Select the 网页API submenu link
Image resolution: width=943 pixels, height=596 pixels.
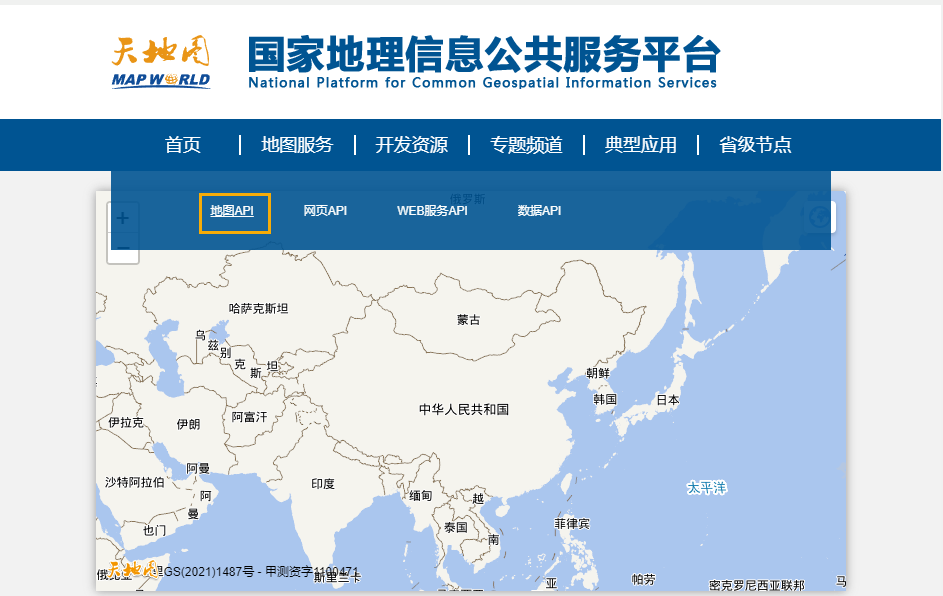click(325, 211)
